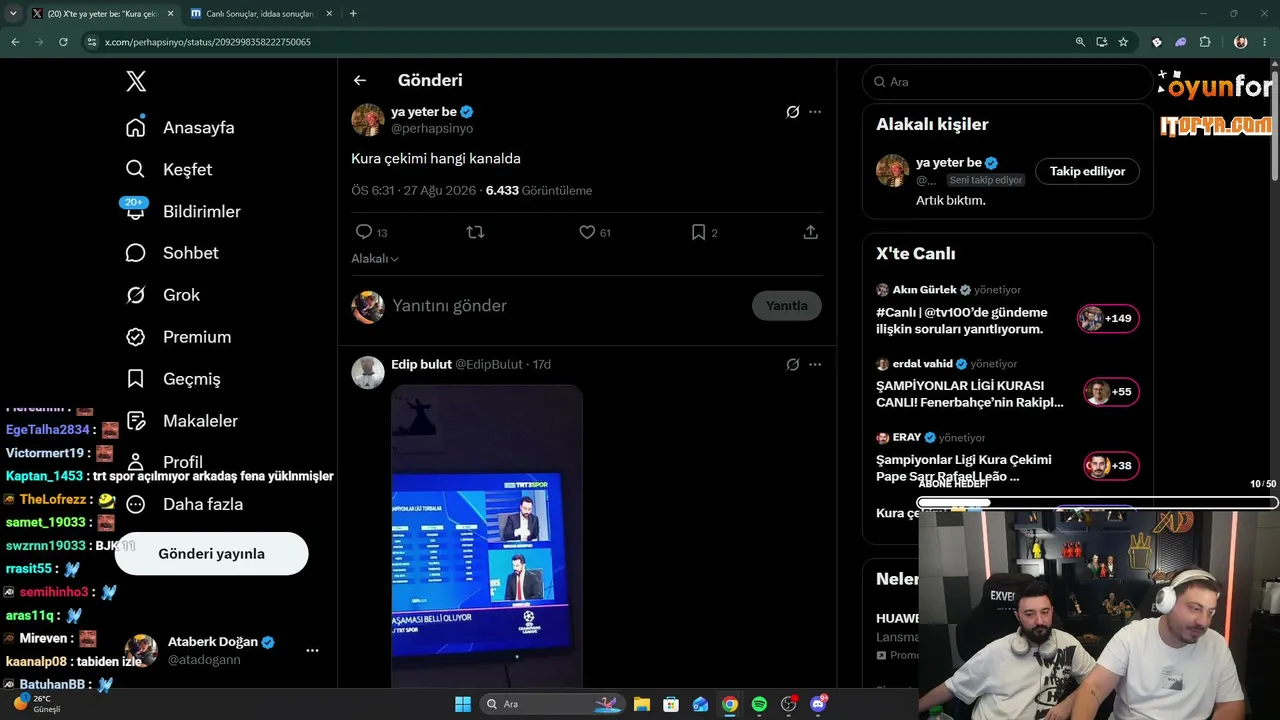Click the 6.433 Görüntüleme view count
This screenshot has width=1280, height=720.
pos(539,190)
